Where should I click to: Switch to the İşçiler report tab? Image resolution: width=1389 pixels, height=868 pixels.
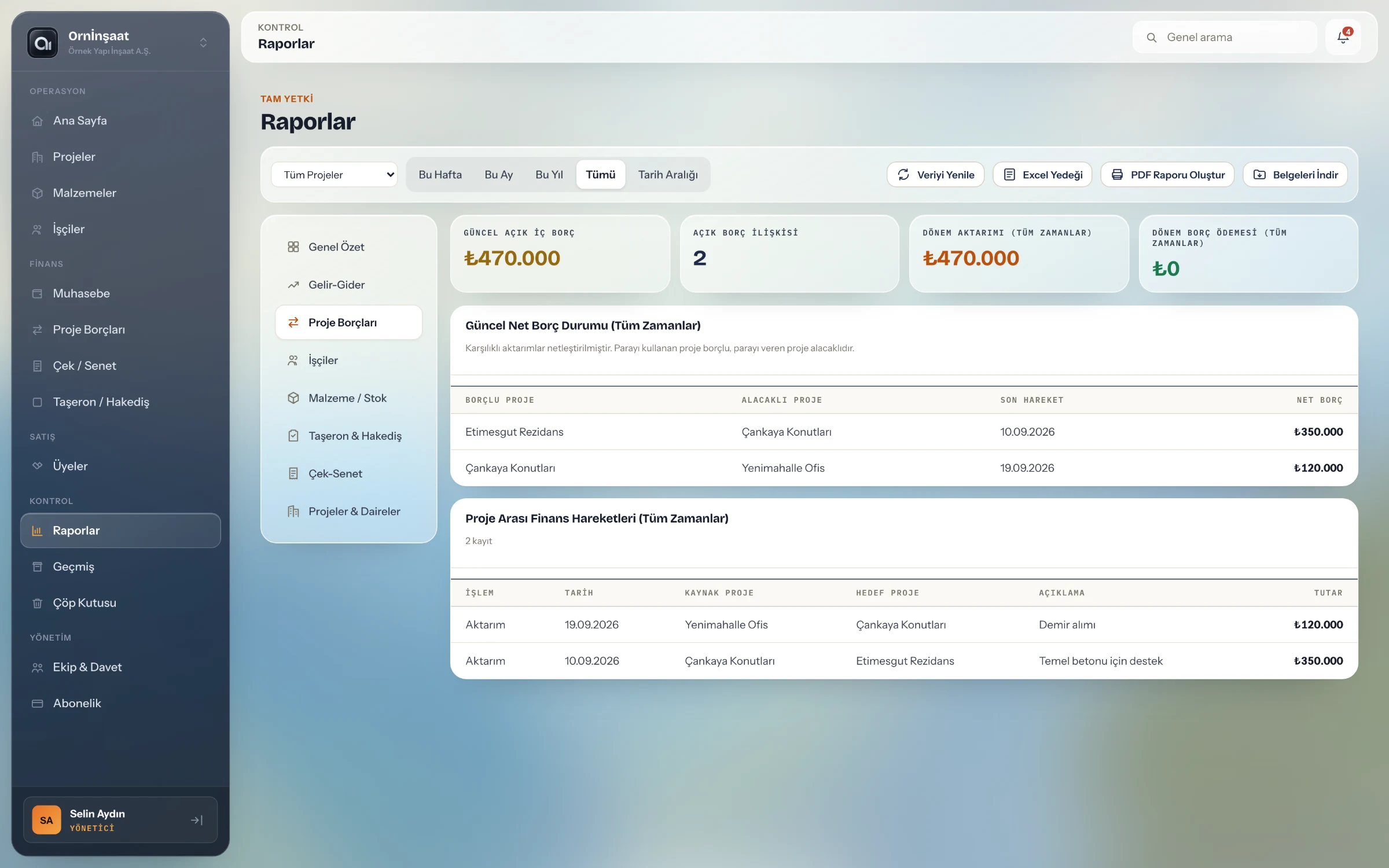click(x=349, y=361)
